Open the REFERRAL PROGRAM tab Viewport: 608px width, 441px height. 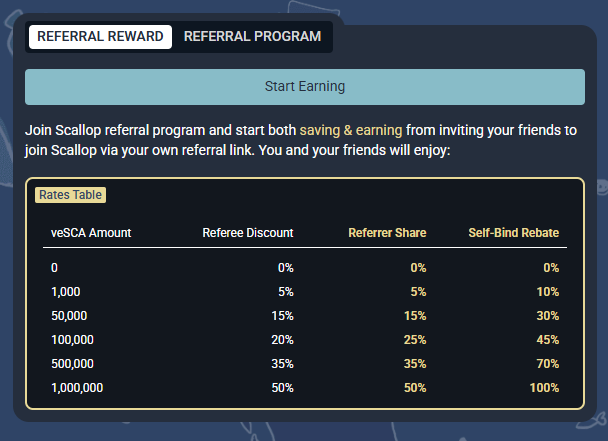[x=252, y=37]
